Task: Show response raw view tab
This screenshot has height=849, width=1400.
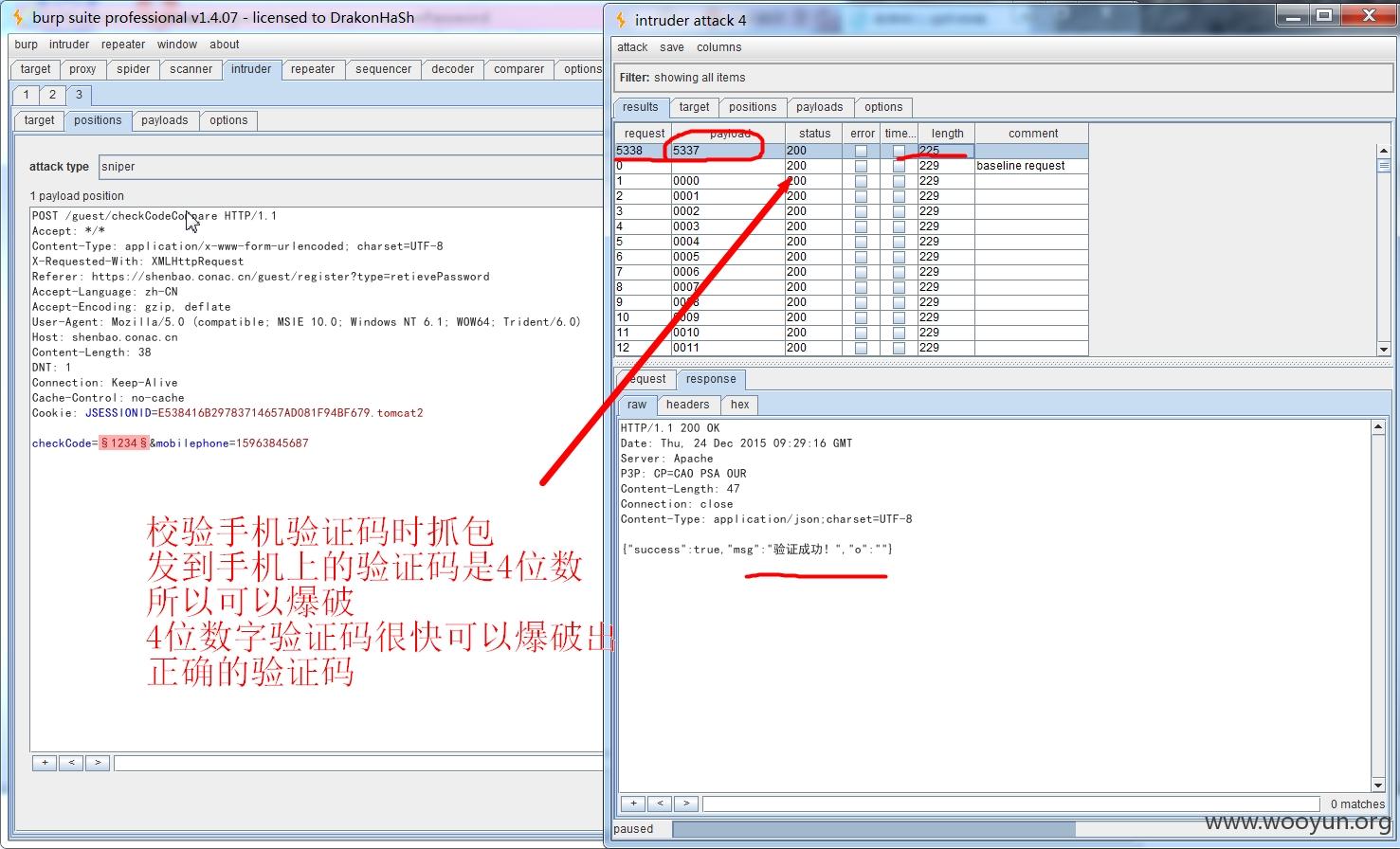Action: 637,405
